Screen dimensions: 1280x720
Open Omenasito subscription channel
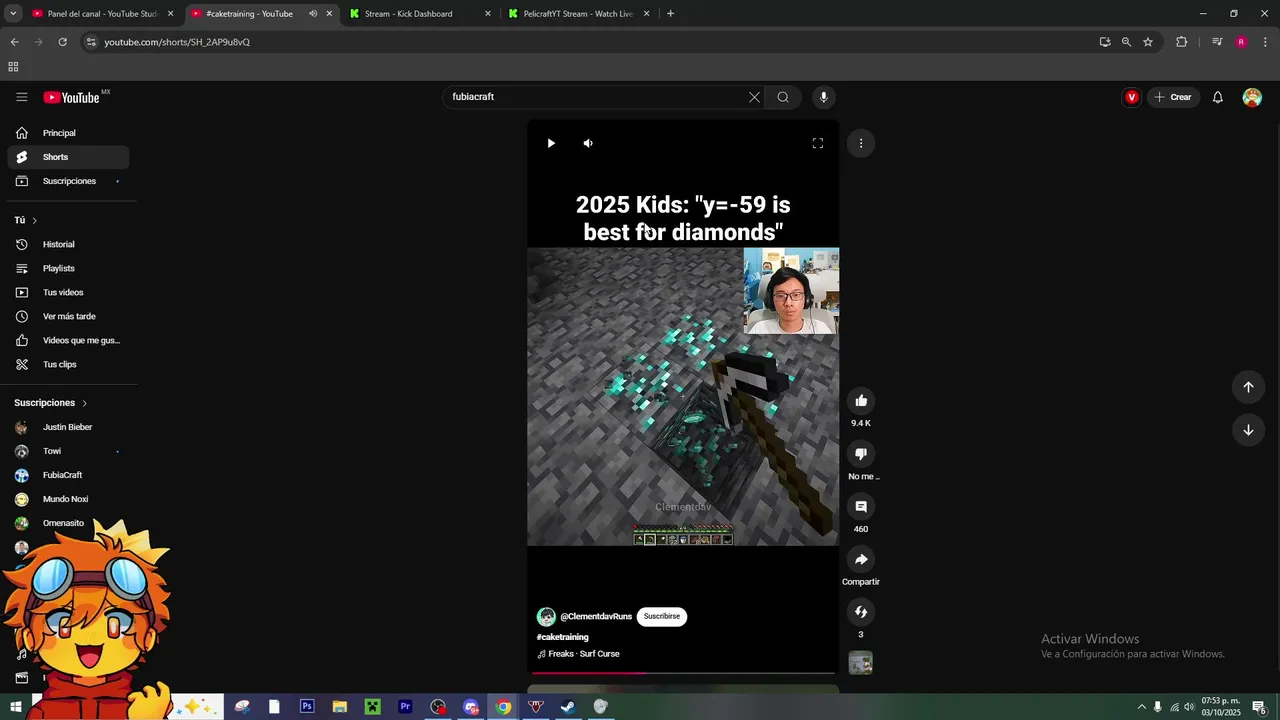pos(68,523)
